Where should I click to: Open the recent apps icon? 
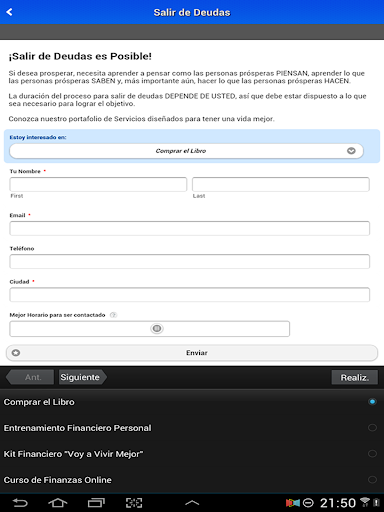point(96,503)
